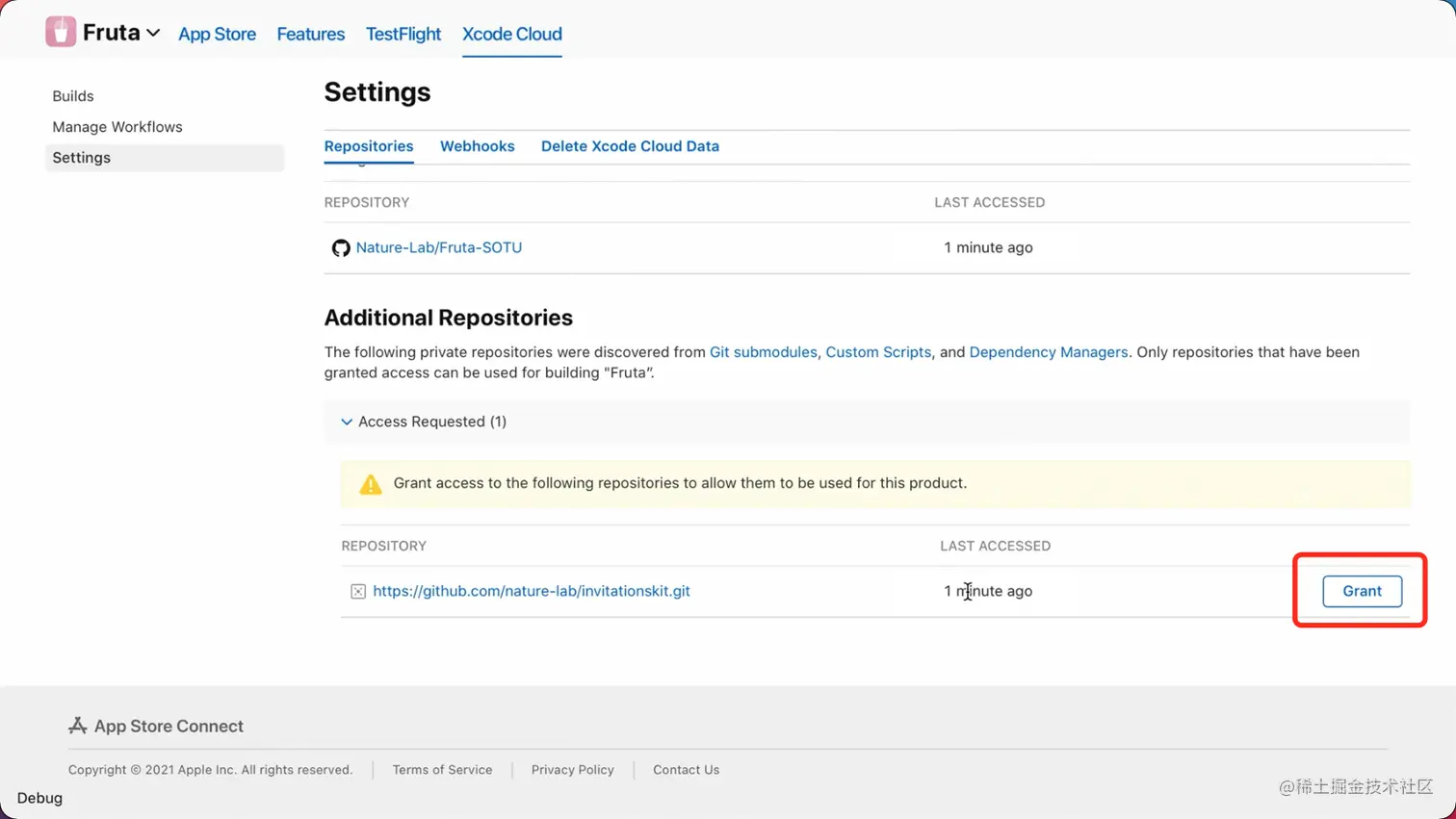Open the Fruta app switcher dropdown
Image resolution: width=1456 pixels, height=819 pixels.
[x=153, y=33]
